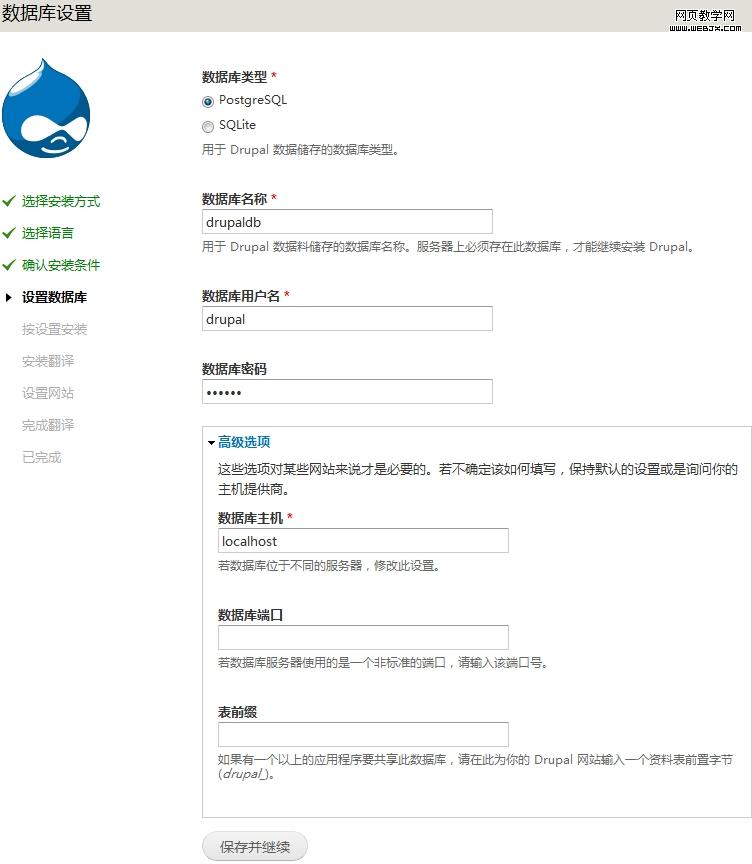Click the checkmark beside 选择安装方式
Viewport: 752px width, 864px height.
pyautogui.click(x=9, y=201)
